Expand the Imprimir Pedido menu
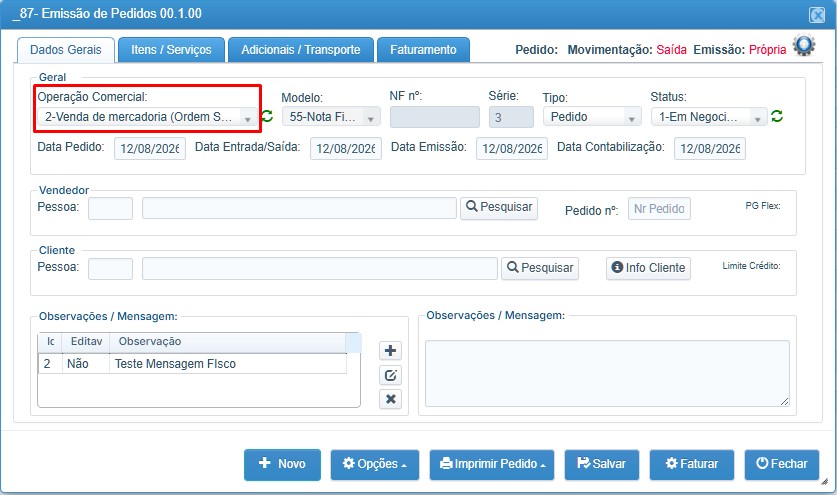 coord(492,464)
